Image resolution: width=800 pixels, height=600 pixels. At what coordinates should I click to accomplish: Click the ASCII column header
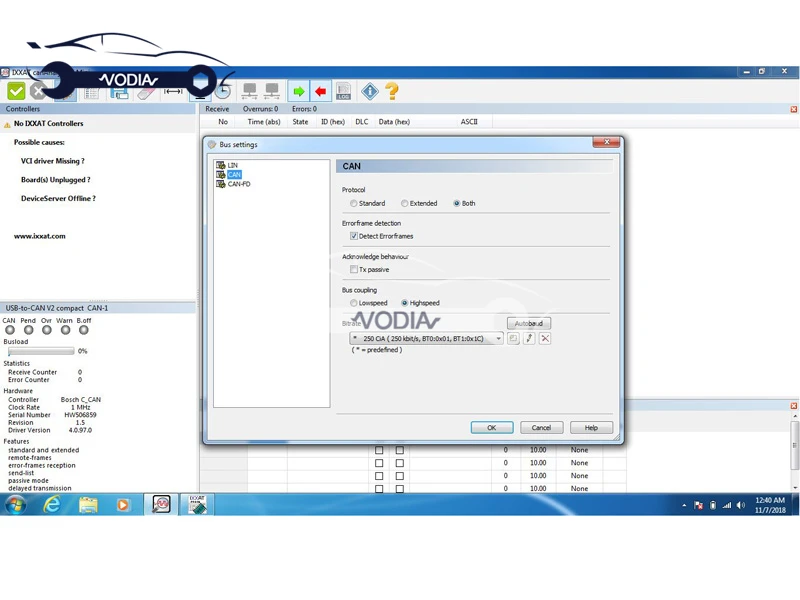coord(469,122)
